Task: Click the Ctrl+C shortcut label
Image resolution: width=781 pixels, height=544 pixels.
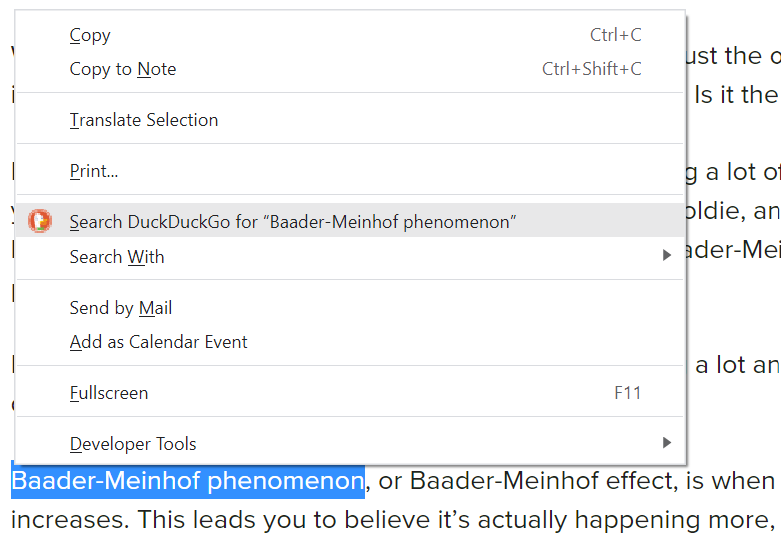Action: 616,35
